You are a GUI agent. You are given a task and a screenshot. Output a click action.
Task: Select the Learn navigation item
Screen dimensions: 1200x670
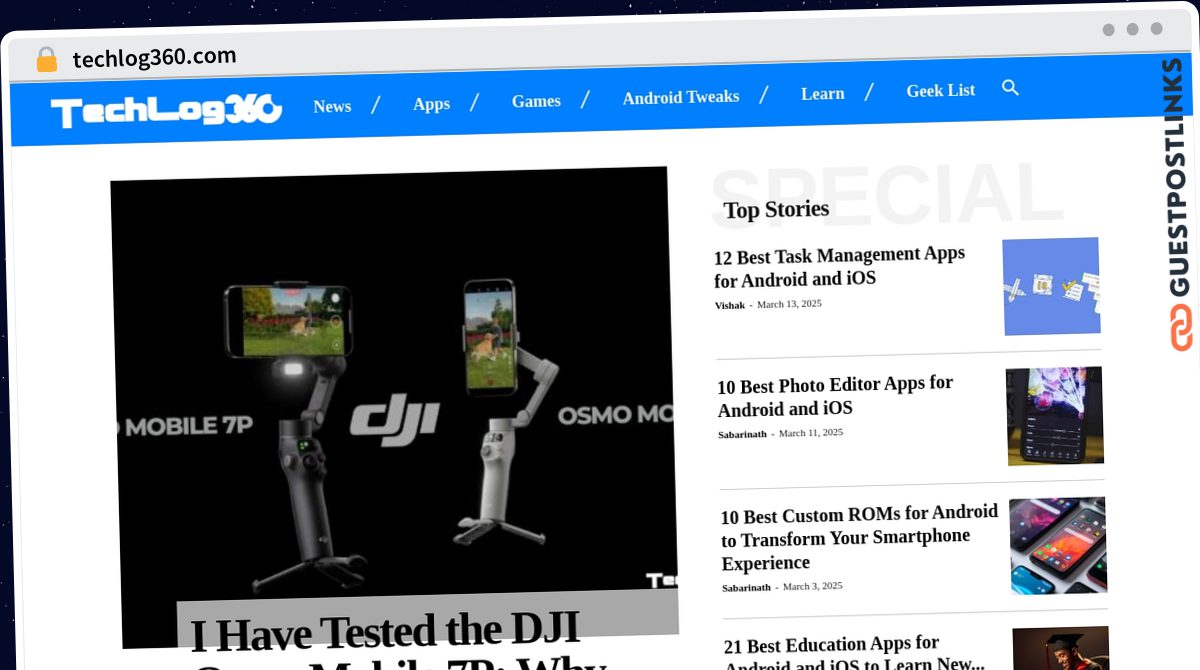point(822,93)
